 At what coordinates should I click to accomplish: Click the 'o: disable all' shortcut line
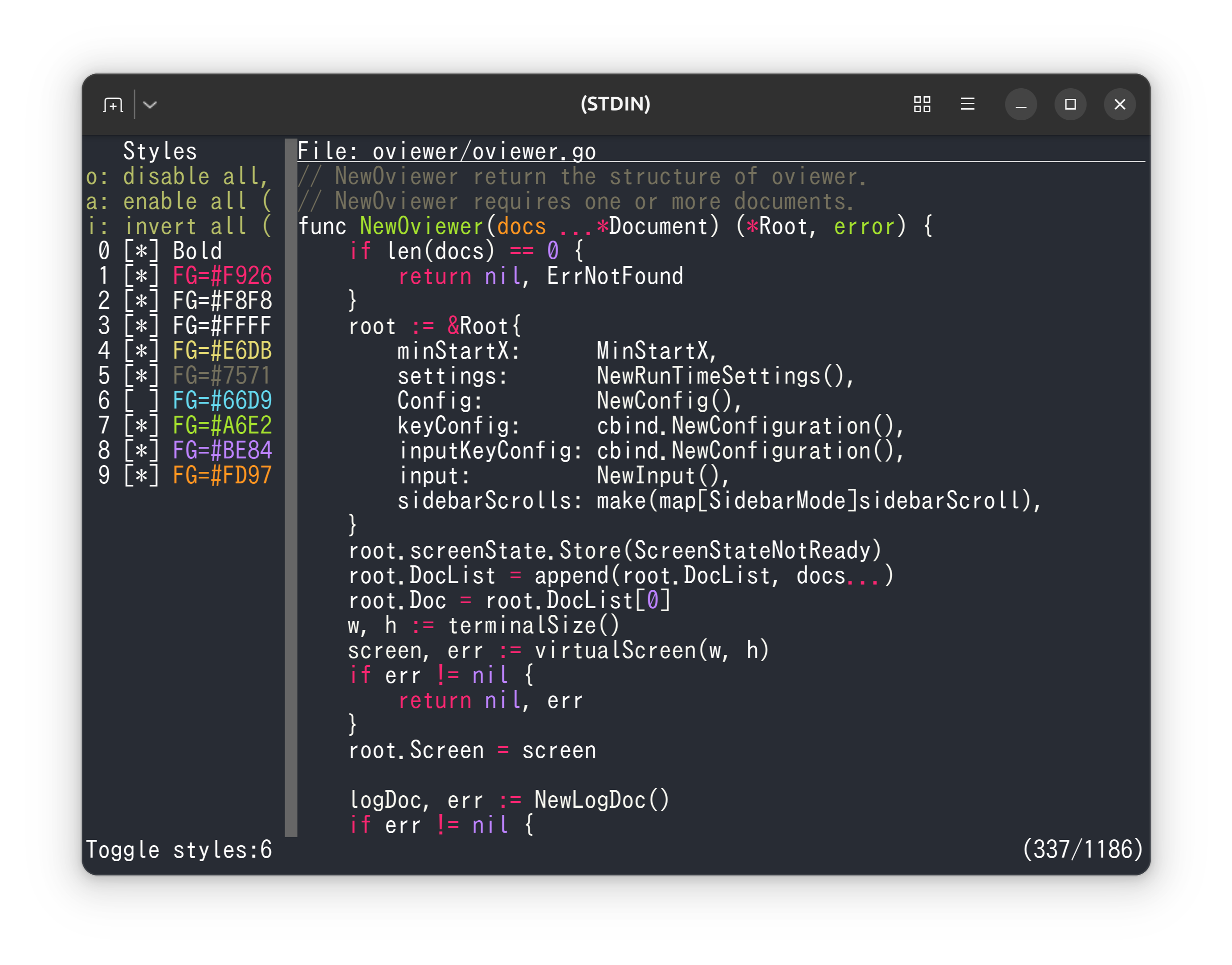click(x=177, y=176)
